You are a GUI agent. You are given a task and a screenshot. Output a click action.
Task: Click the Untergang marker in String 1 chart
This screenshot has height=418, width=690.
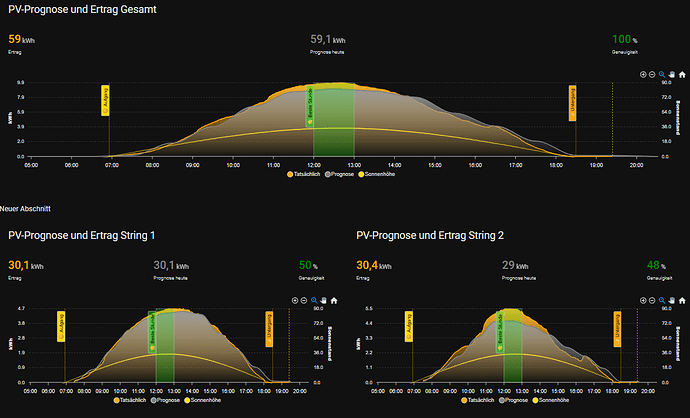click(269, 329)
